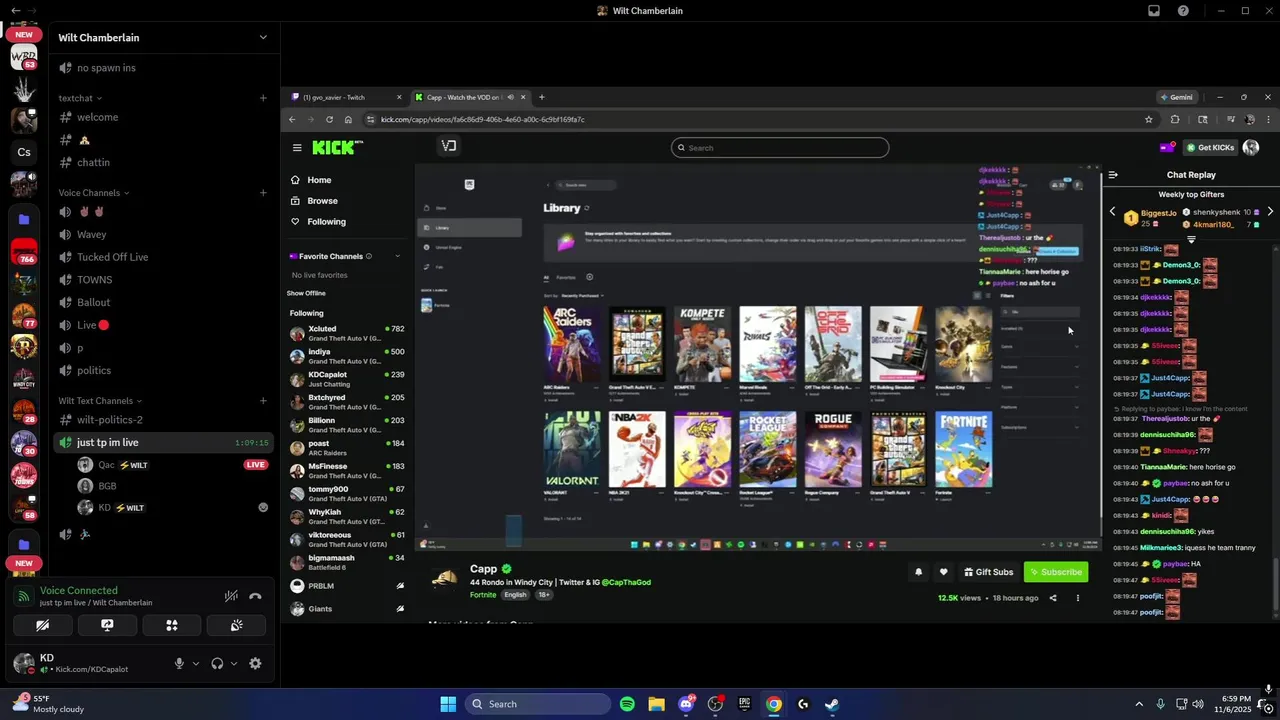Open Windows Start menu
The width and height of the screenshot is (1280, 720).
coord(447,704)
